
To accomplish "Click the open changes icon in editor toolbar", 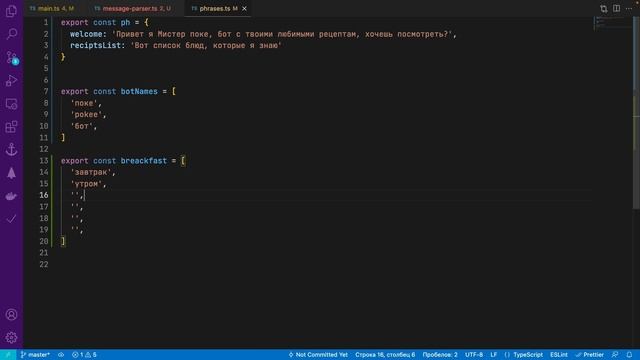I will click(604, 9).
